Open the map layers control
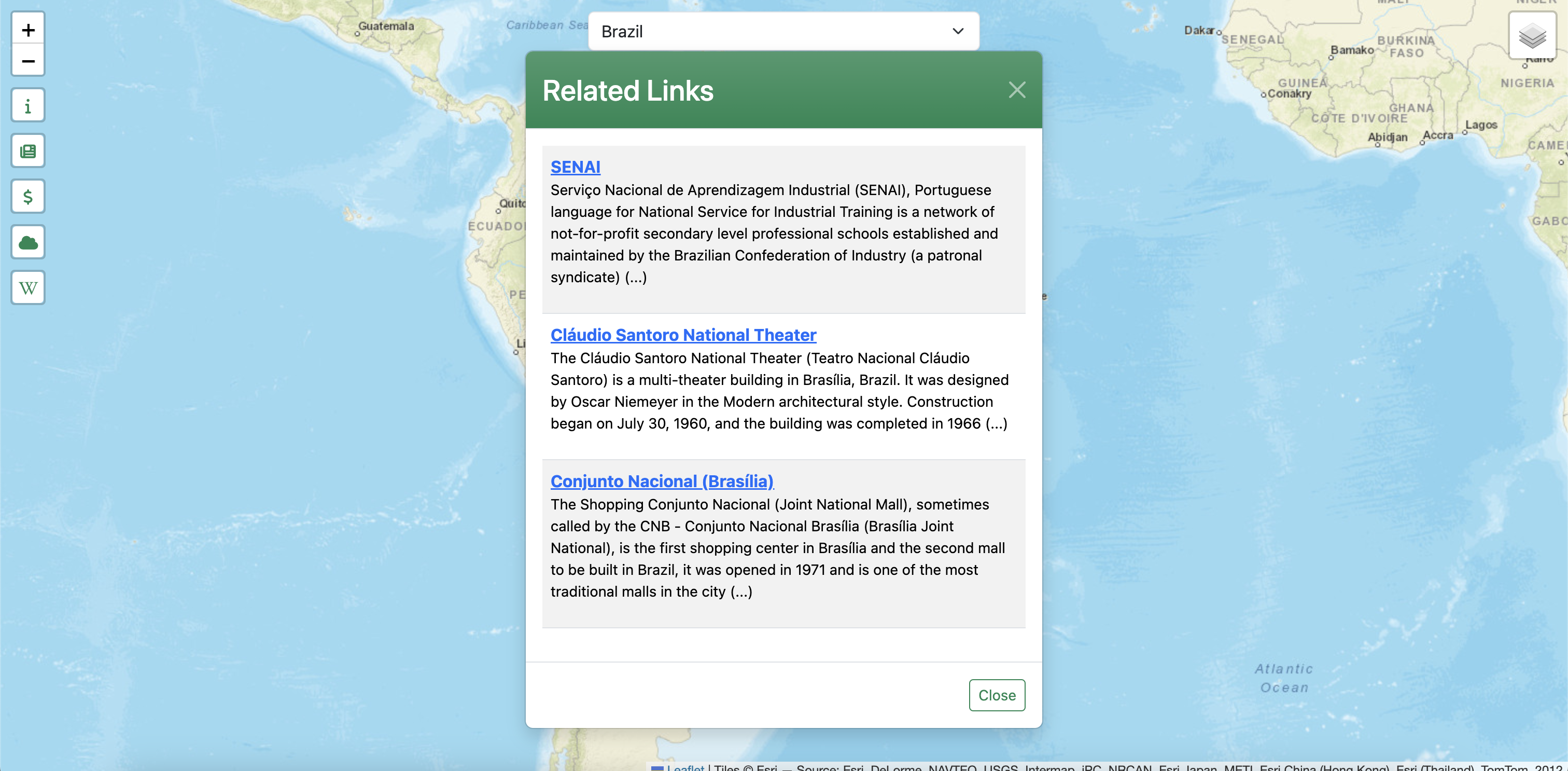Screen dimensions: 1568x771 (x=1532, y=36)
